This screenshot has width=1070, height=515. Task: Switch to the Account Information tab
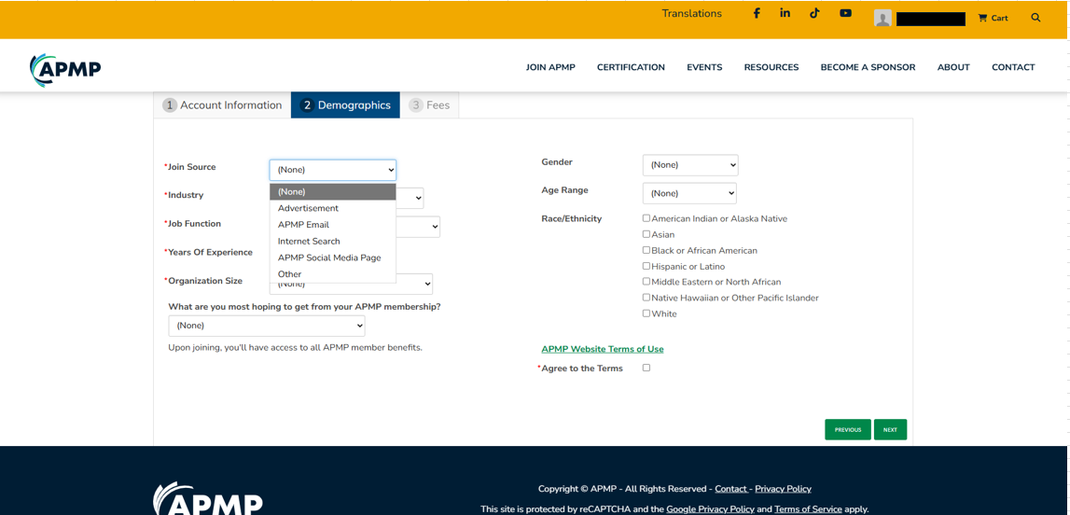tap(223, 105)
